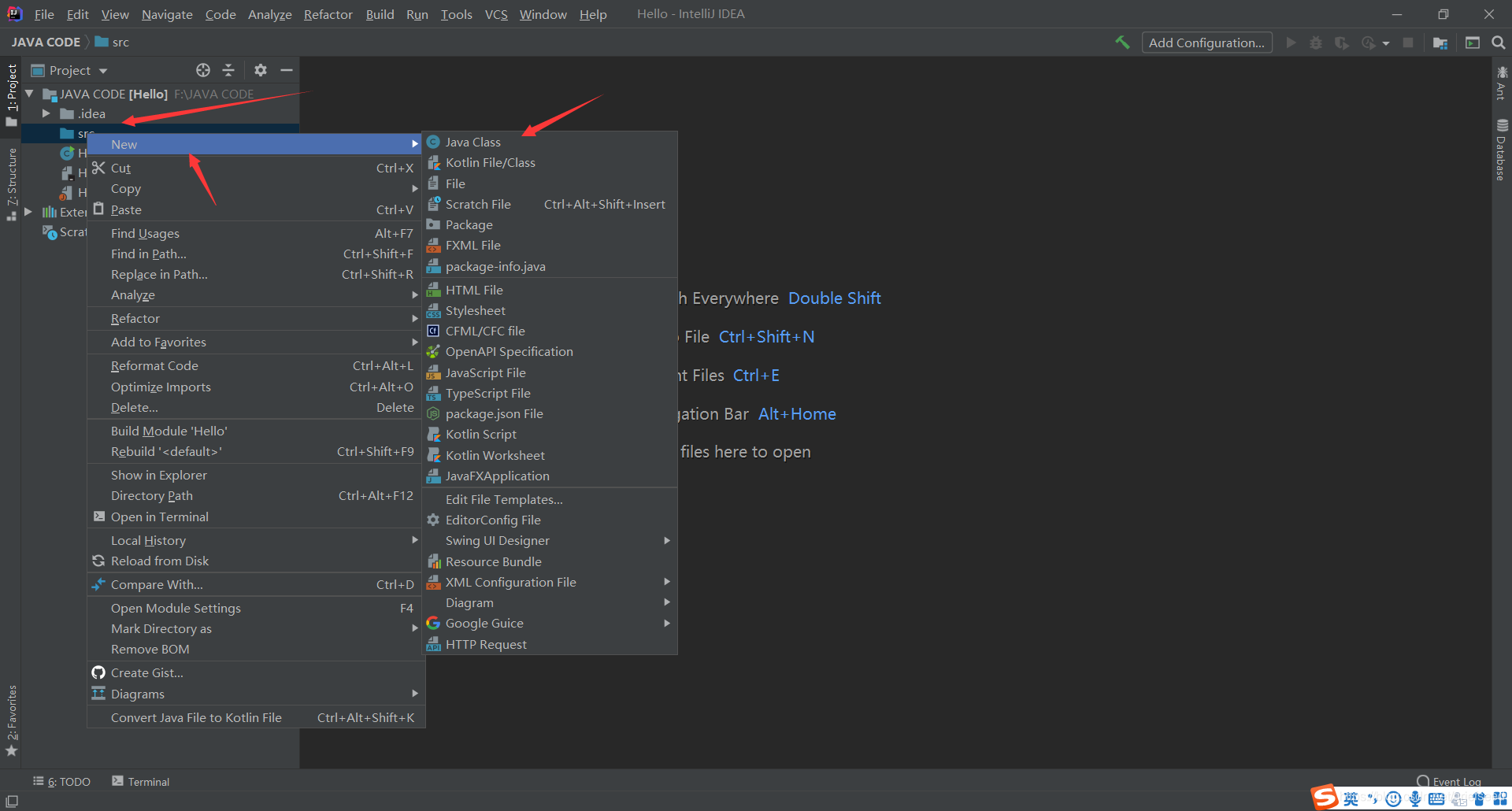1512x811 pixels.
Task: Click JAVA CODE breadcrumb in navigation bar
Action: [x=46, y=42]
